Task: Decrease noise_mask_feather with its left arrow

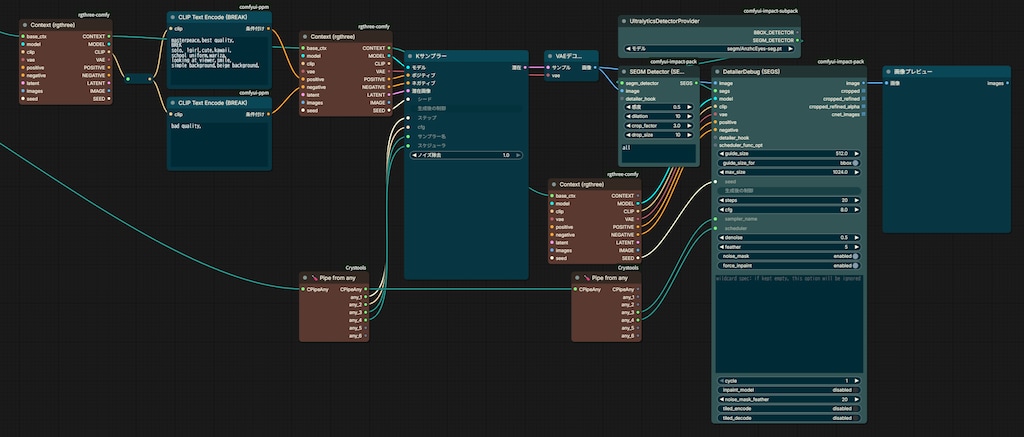Action: [722, 399]
